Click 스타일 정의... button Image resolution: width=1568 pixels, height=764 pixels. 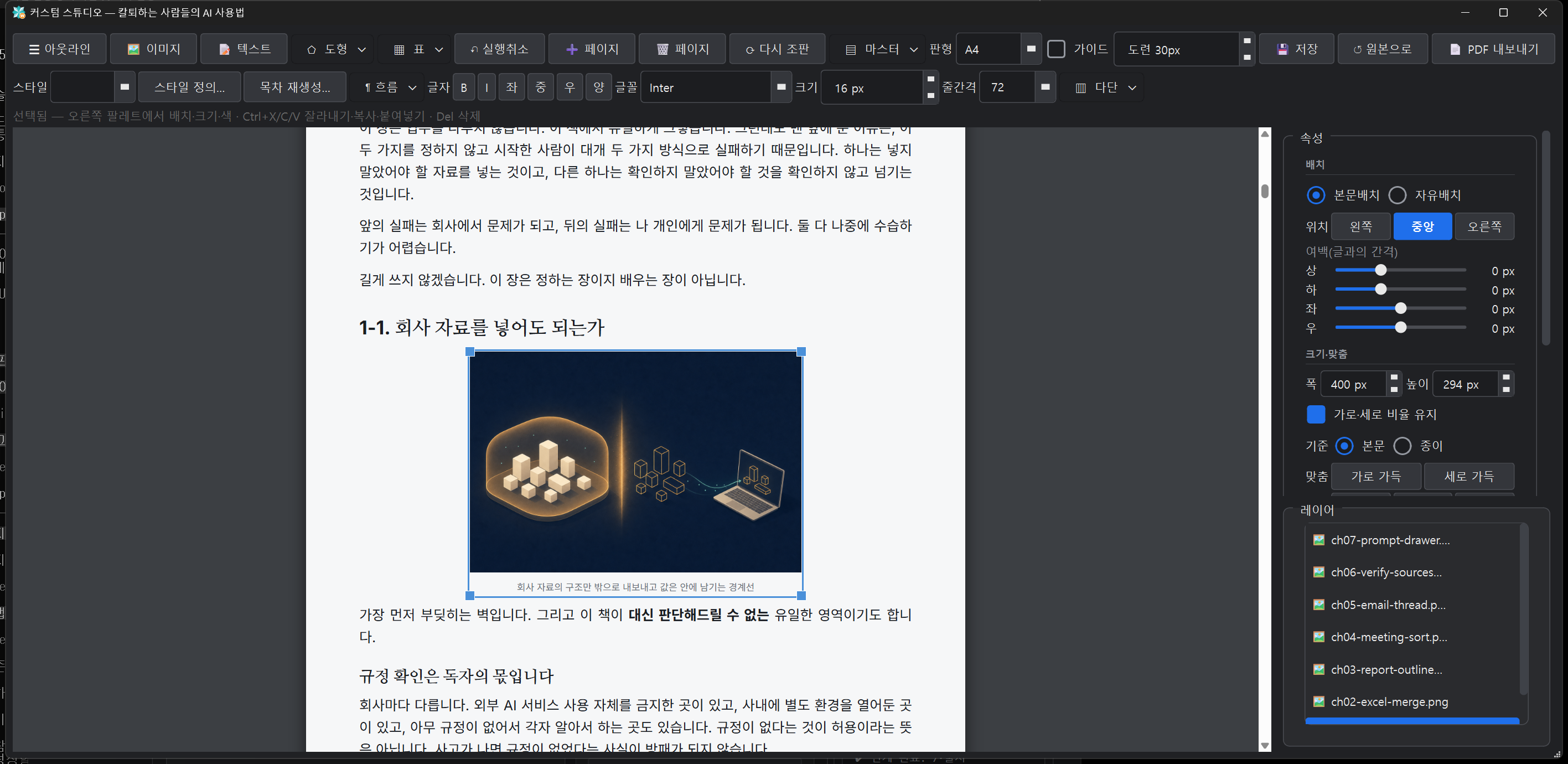(189, 87)
